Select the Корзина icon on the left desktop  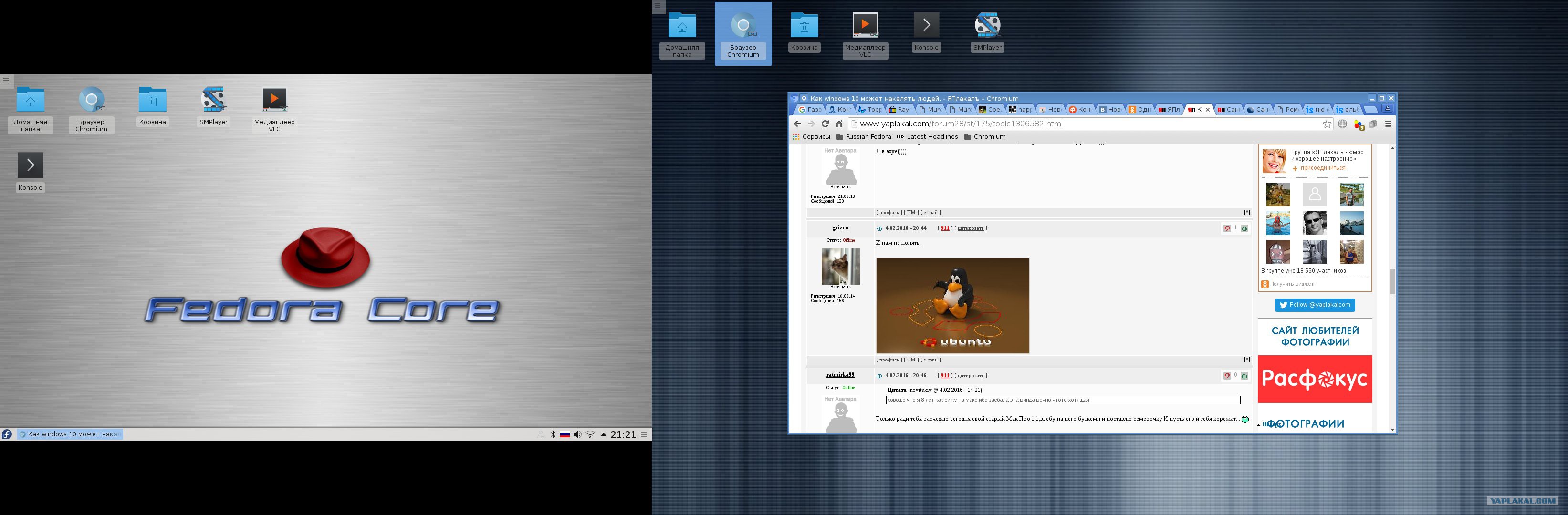[152, 106]
